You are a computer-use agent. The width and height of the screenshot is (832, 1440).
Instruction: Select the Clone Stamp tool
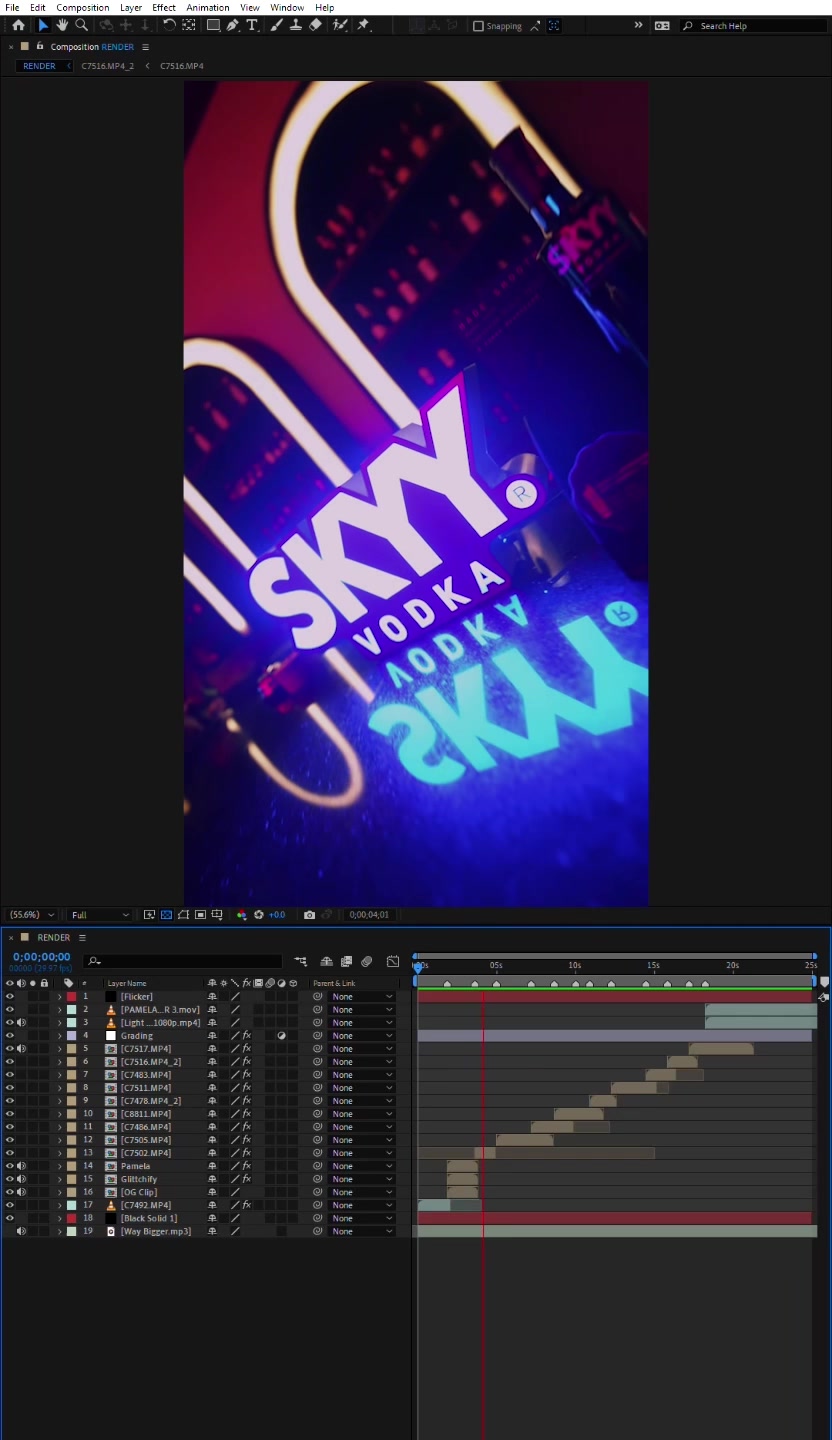click(x=296, y=25)
